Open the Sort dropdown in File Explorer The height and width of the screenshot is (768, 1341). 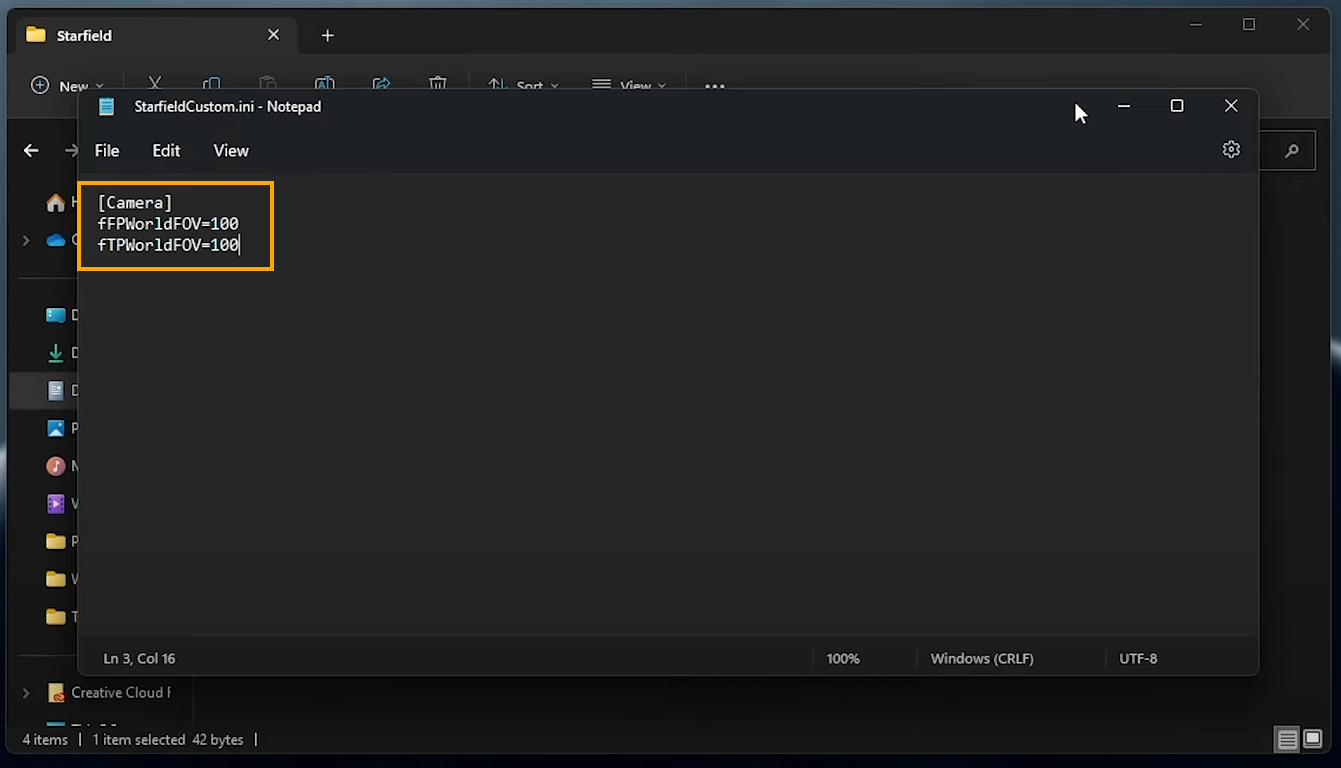(x=523, y=86)
